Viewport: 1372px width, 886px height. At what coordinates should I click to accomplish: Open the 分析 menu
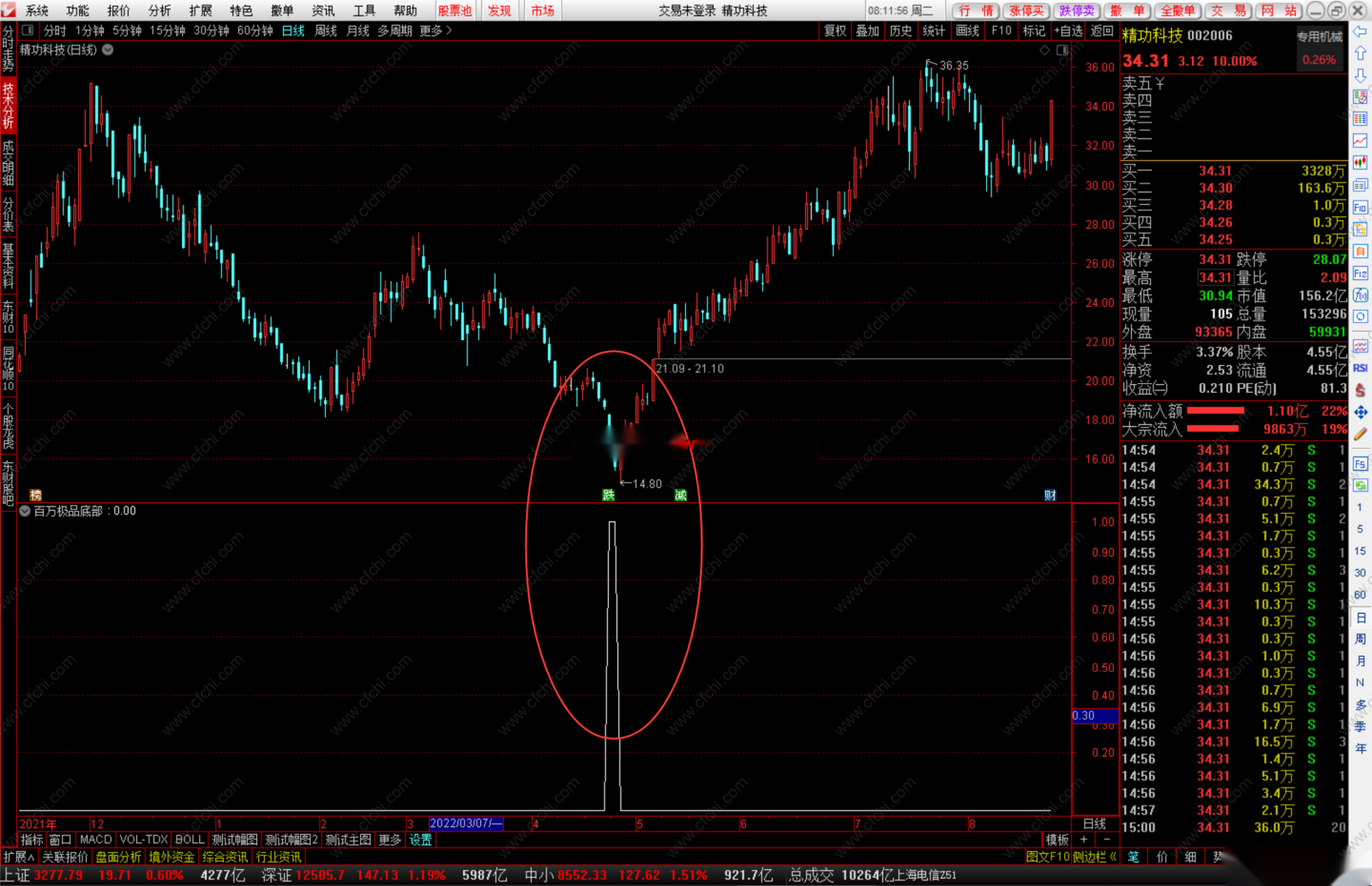[159, 10]
